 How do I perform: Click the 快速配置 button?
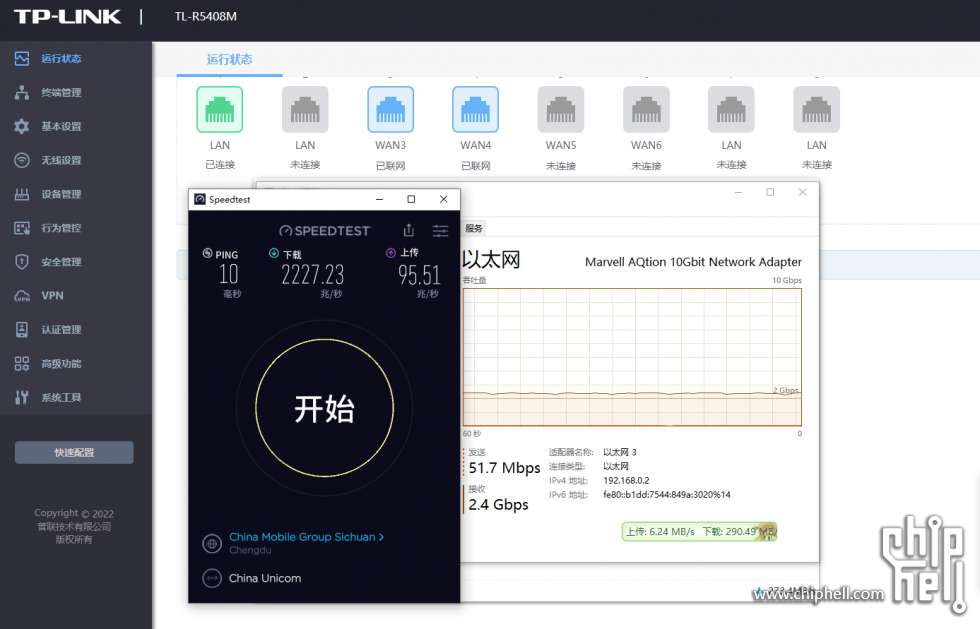click(74, 453)
